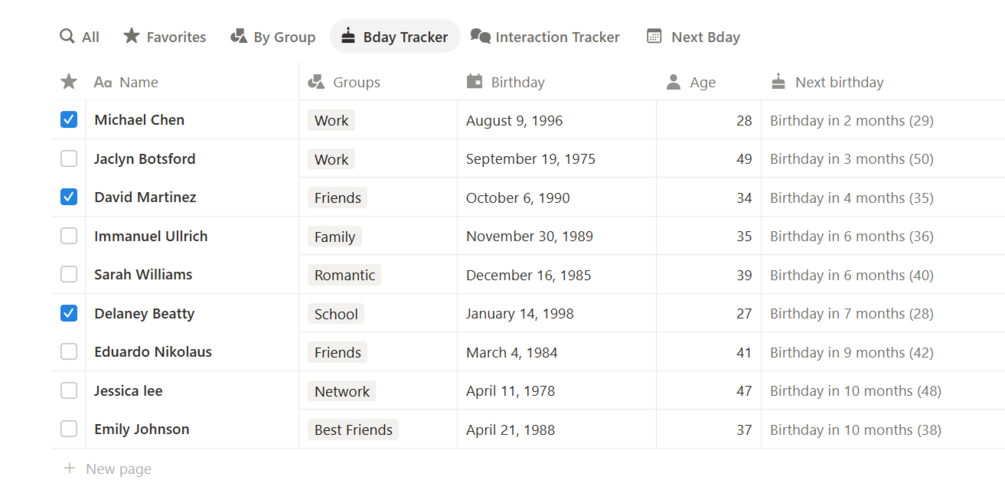
Task: Switch to the Bday Tracker tab
Action: 395,37
